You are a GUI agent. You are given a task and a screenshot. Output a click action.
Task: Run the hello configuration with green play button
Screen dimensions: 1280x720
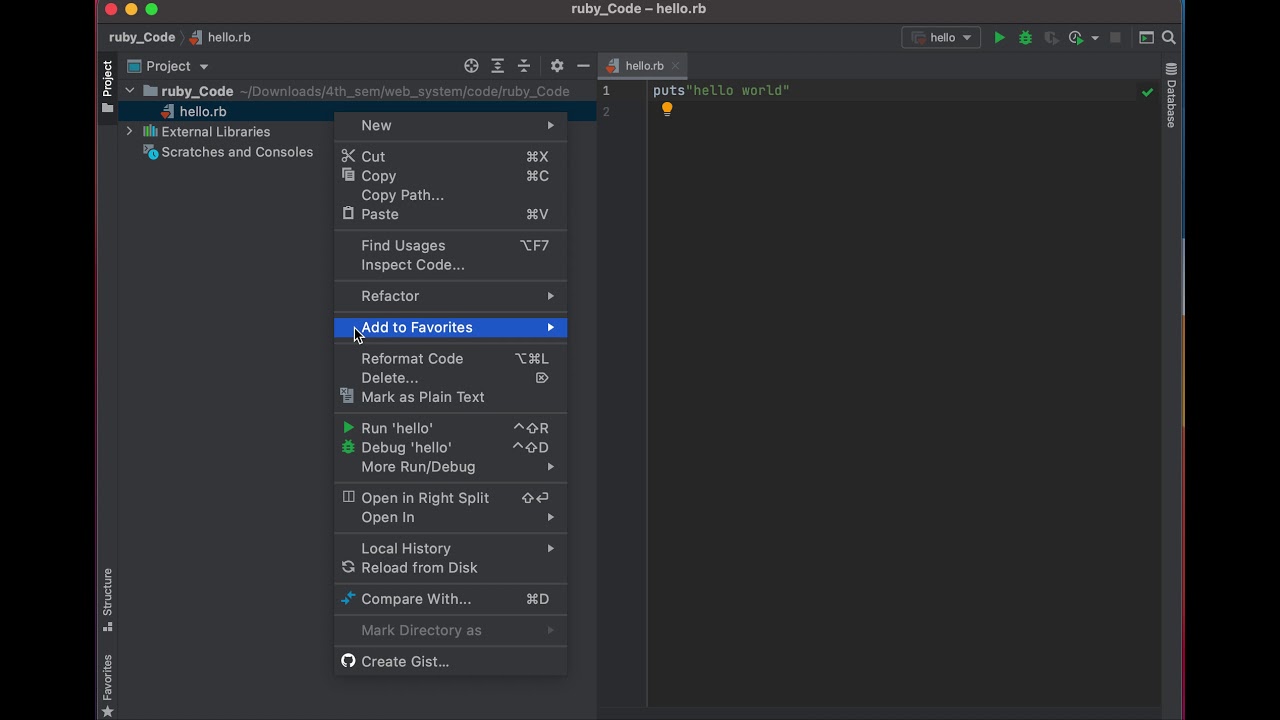[x=999, y=38]
